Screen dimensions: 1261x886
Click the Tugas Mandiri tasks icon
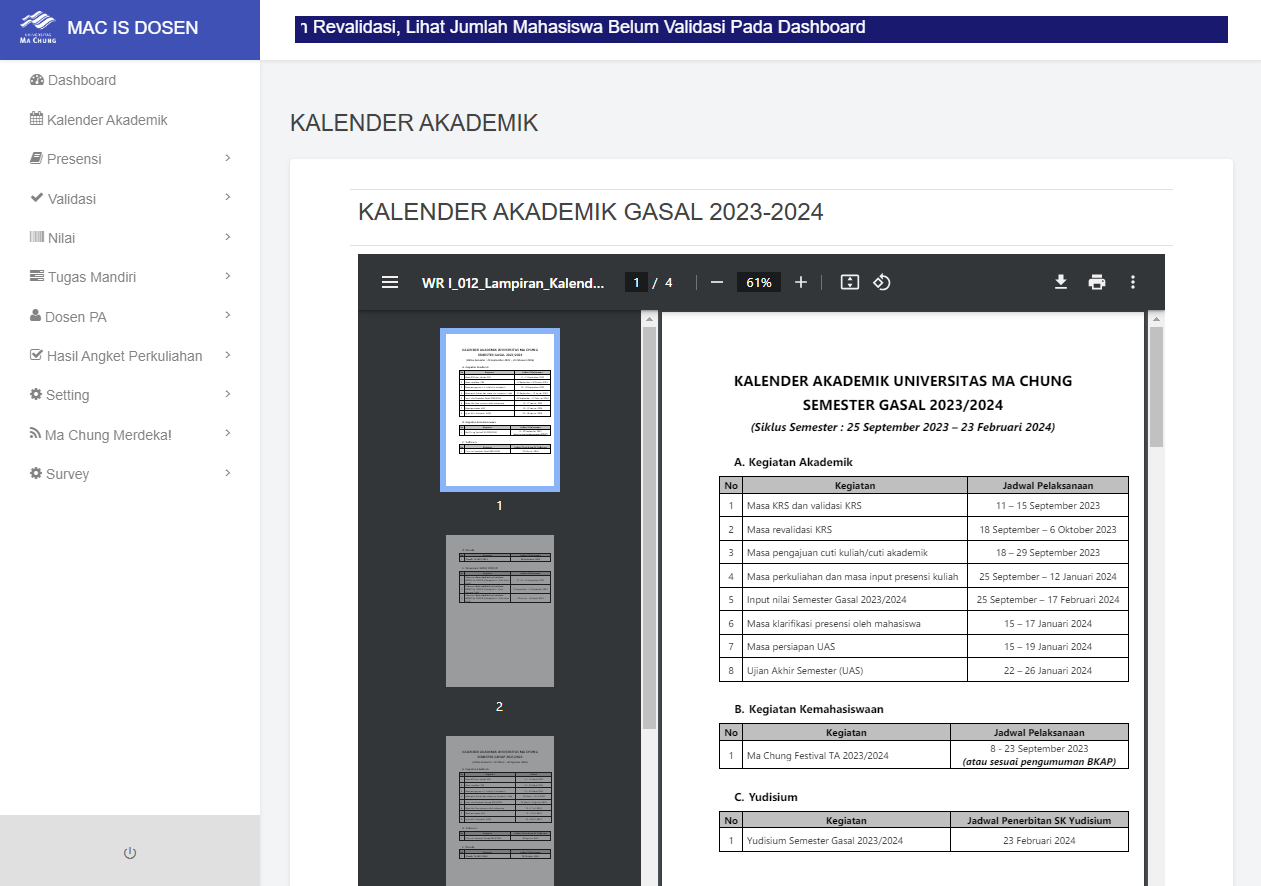pos(37,276)
